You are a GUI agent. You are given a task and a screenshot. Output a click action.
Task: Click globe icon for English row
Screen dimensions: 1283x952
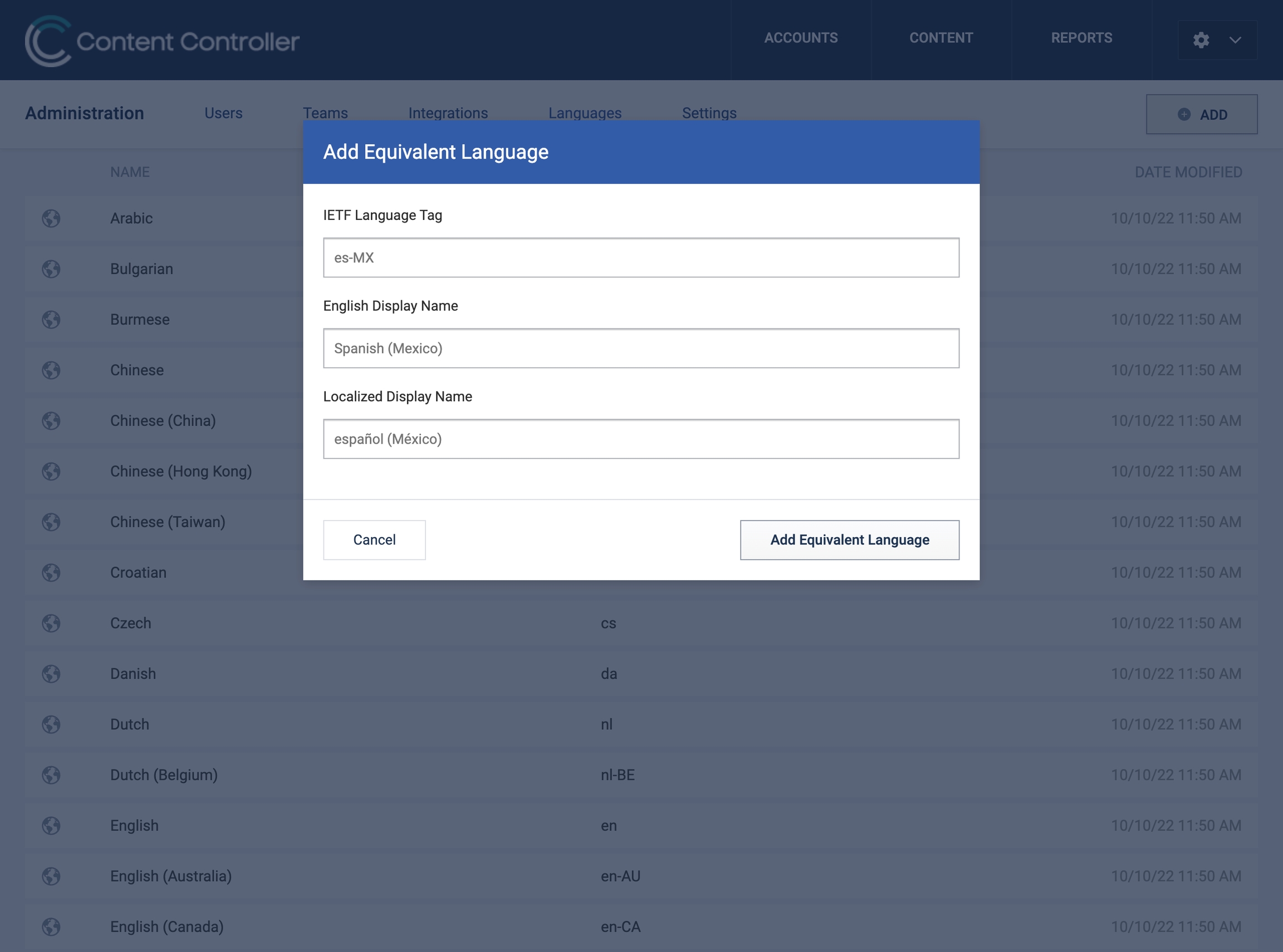(51, 826)
